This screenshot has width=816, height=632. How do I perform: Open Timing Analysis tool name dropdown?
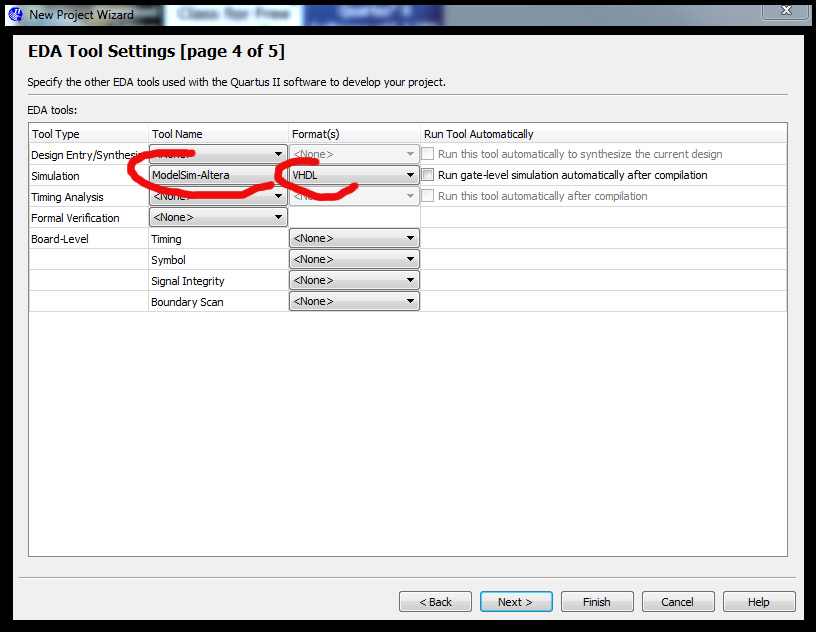click(x=218, y=196)
